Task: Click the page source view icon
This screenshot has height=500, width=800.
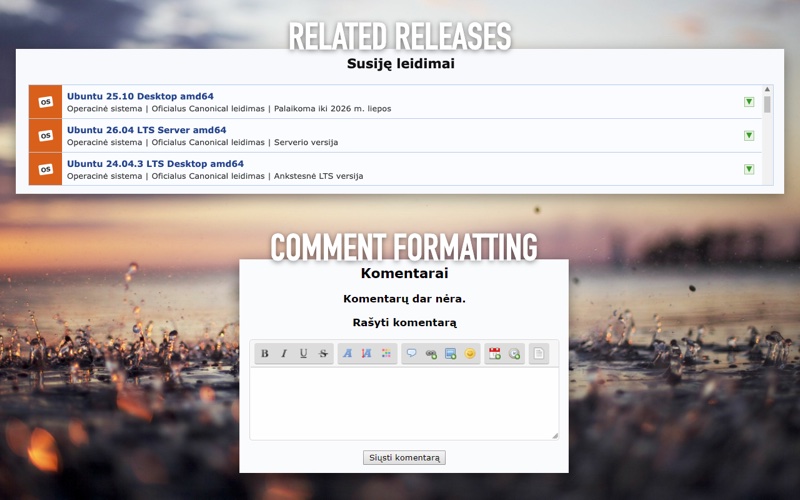Action: pos(539,353)
